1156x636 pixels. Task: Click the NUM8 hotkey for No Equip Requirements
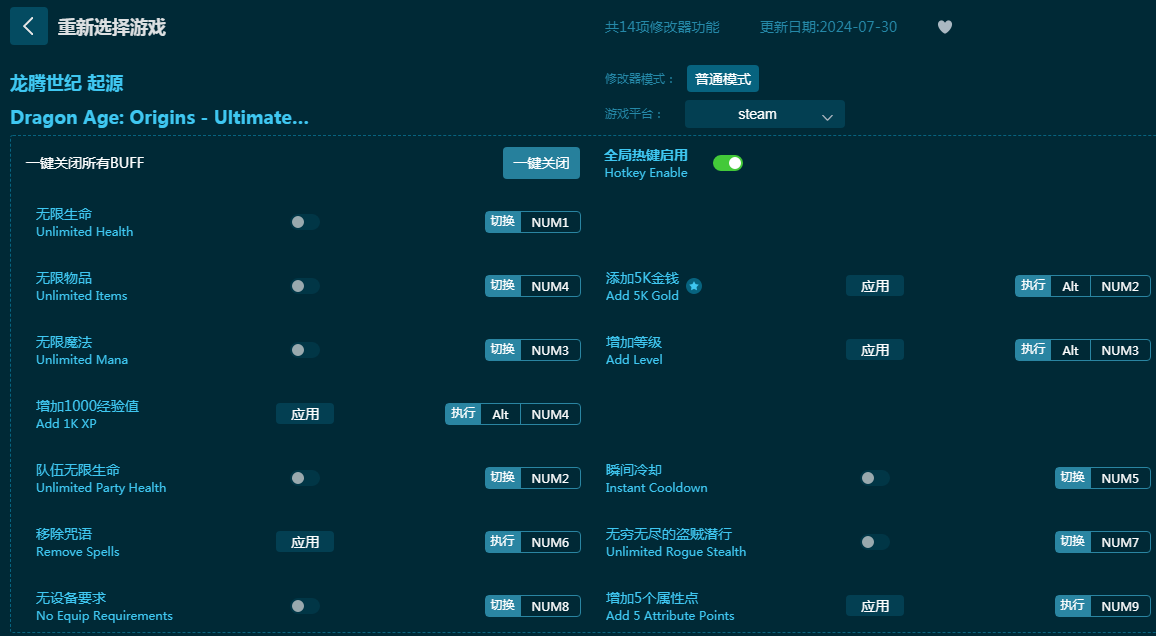pyautogui.click(x=532, y=606)
